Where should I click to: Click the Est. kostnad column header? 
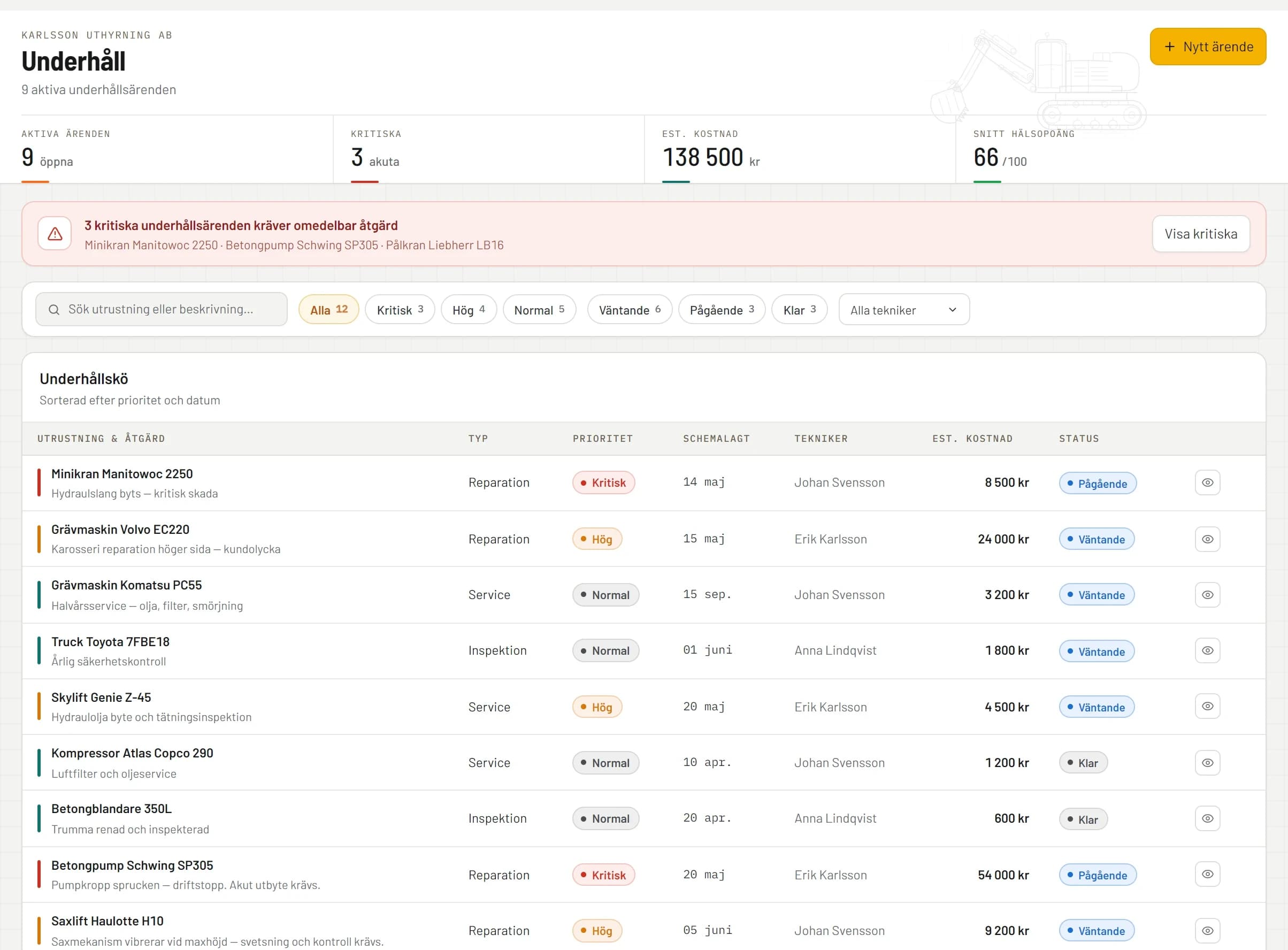pyautogui.click(x=972, y=439)
